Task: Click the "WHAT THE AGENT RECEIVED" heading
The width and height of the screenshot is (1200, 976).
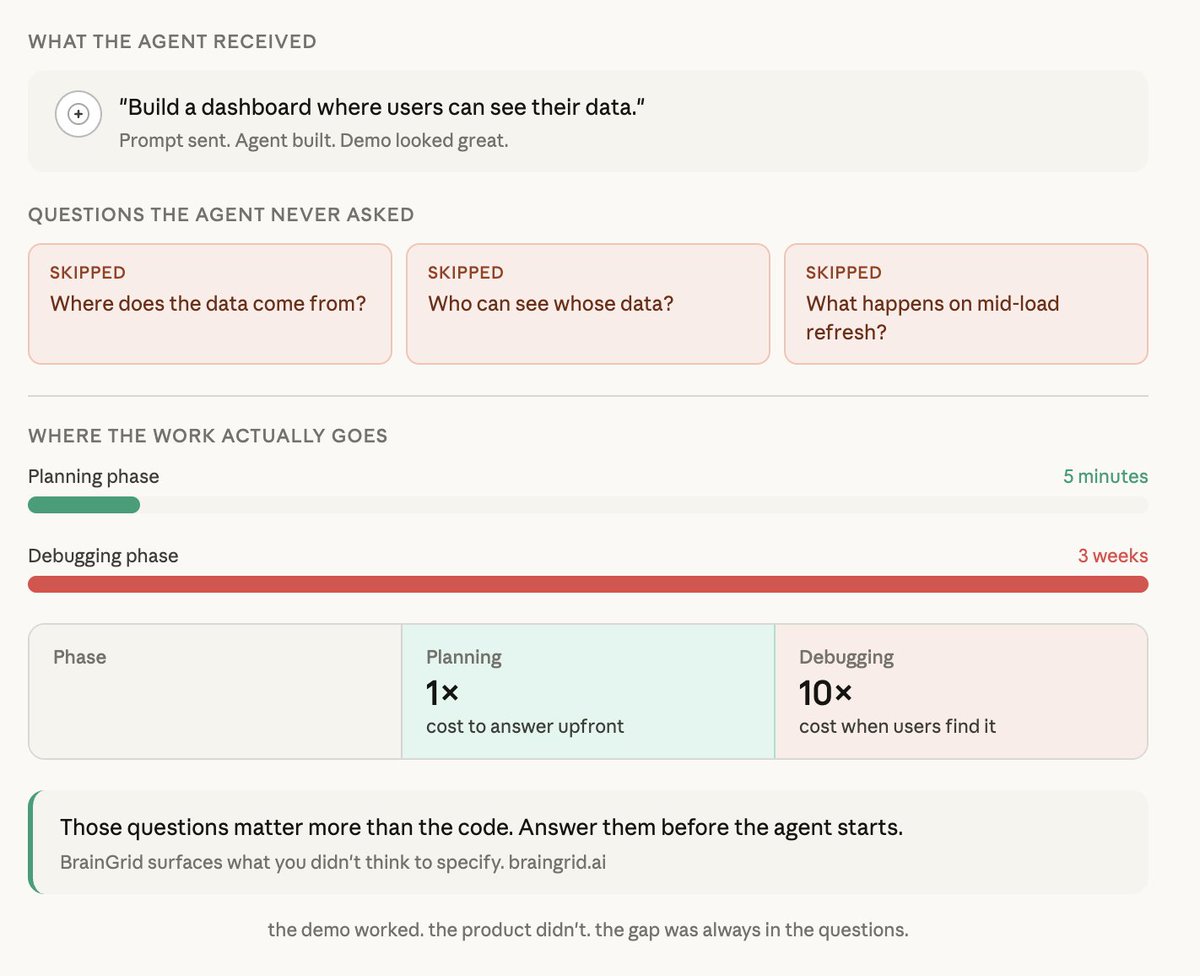Action: [x=172, y=42]
